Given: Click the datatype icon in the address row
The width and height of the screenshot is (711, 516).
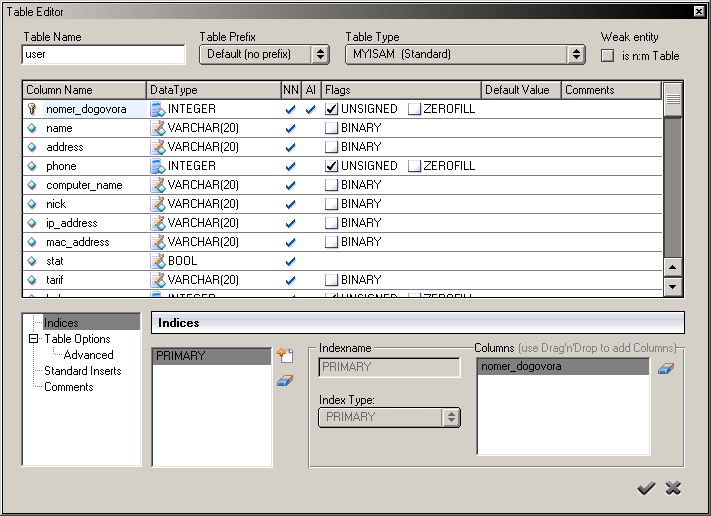Looking at the screenshot, I should [x=158, y=147].
